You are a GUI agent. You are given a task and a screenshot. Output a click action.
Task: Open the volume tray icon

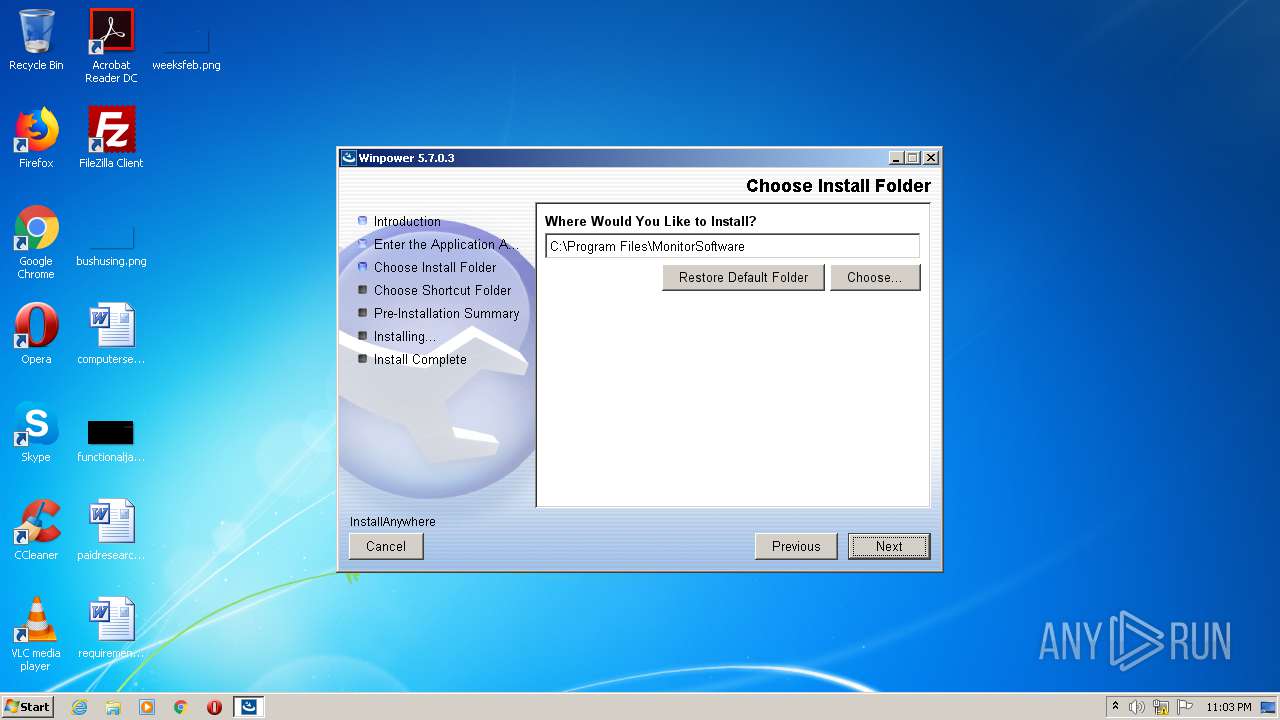pos(1137,707)
